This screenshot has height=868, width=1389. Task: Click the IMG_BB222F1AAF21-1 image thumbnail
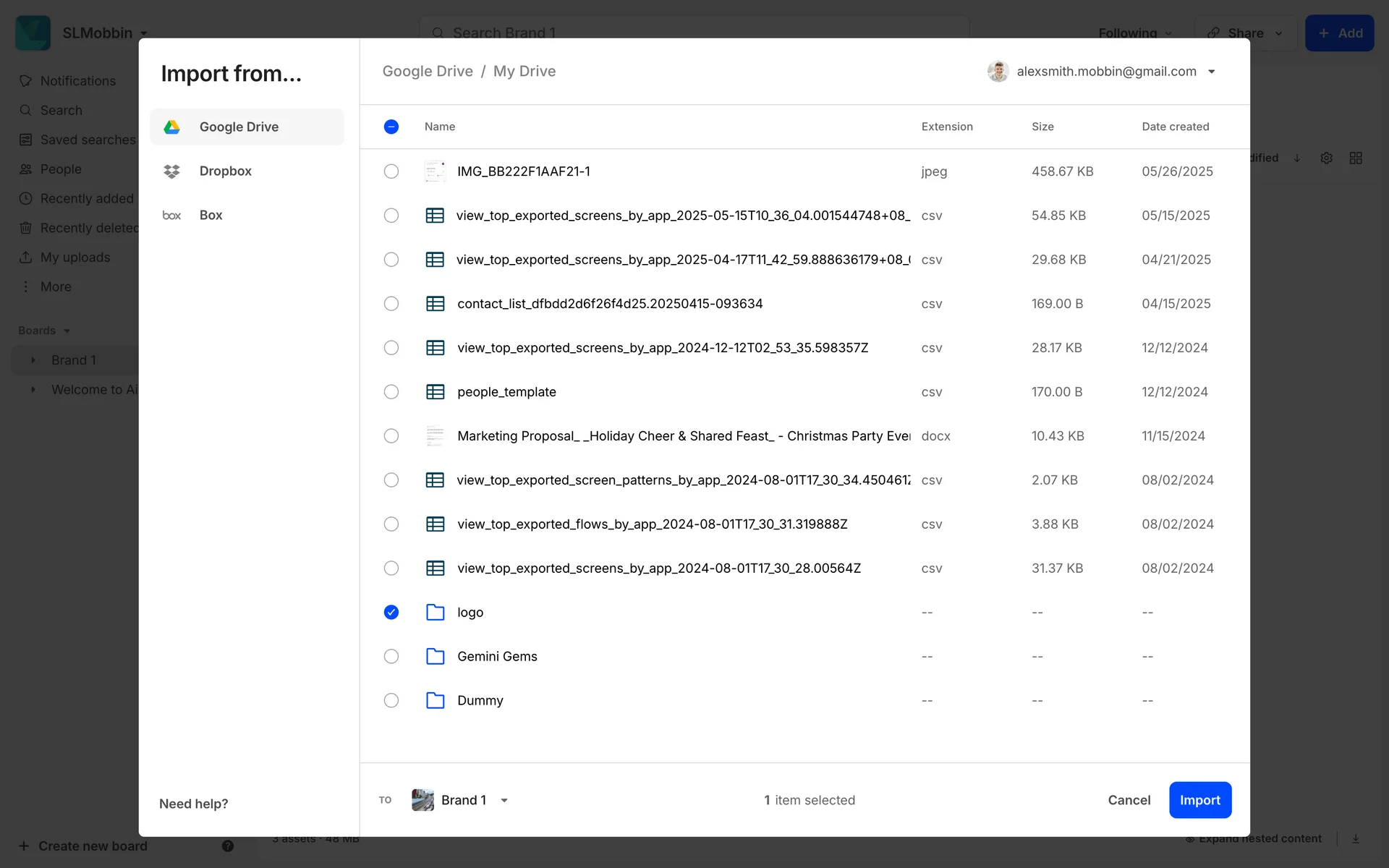click(x=435, y=171)
